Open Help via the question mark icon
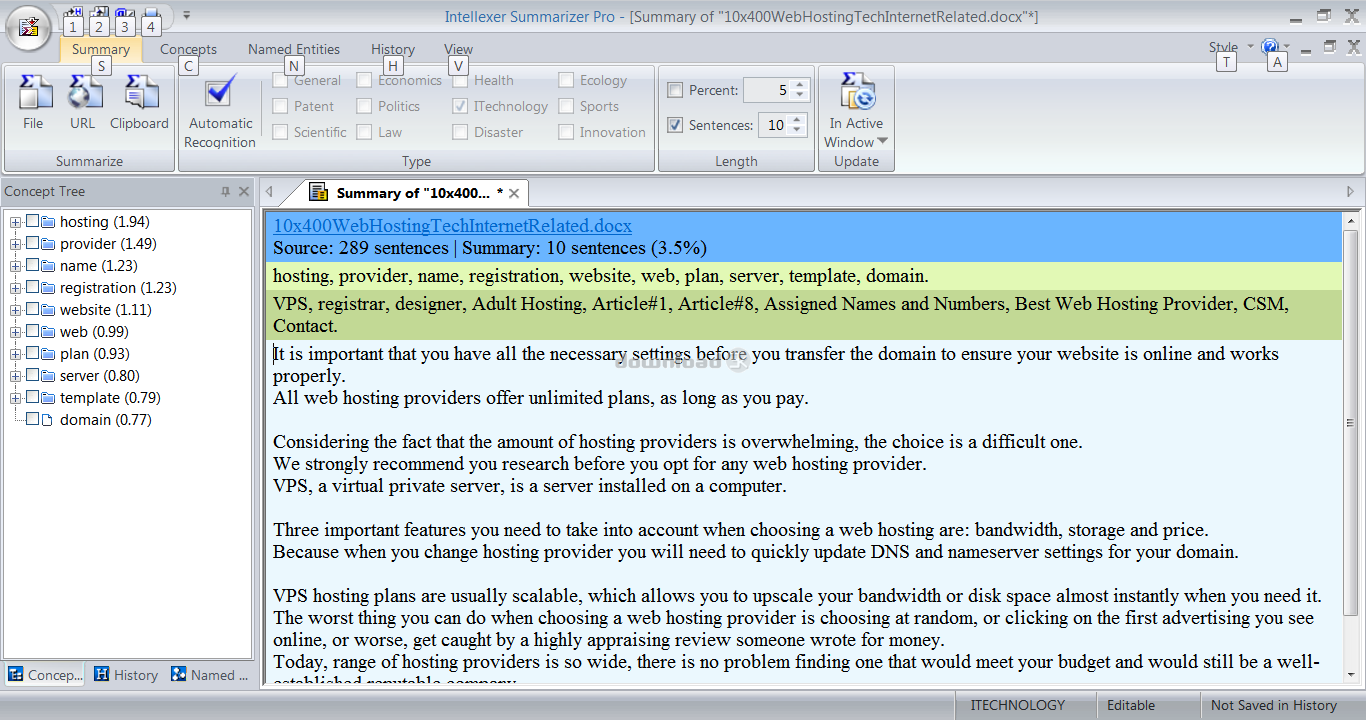This screenshot has height=720, width=1366. click(1270, 46)
